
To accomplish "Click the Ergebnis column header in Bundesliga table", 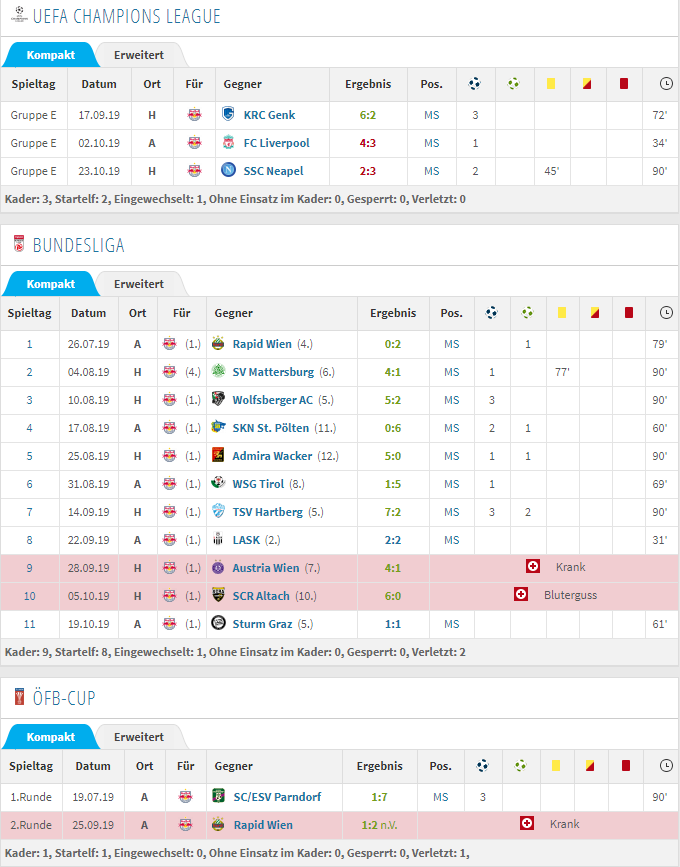I will click(393, 312).
